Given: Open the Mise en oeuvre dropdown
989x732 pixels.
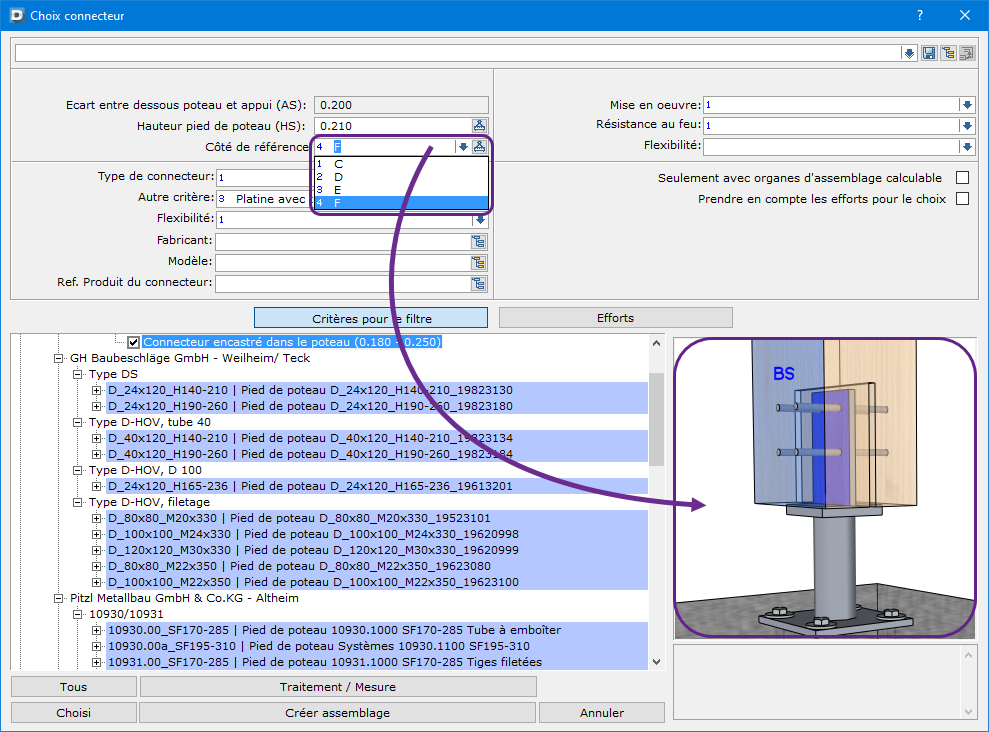Looking at the screenshot, I should [x=966, y=105].
